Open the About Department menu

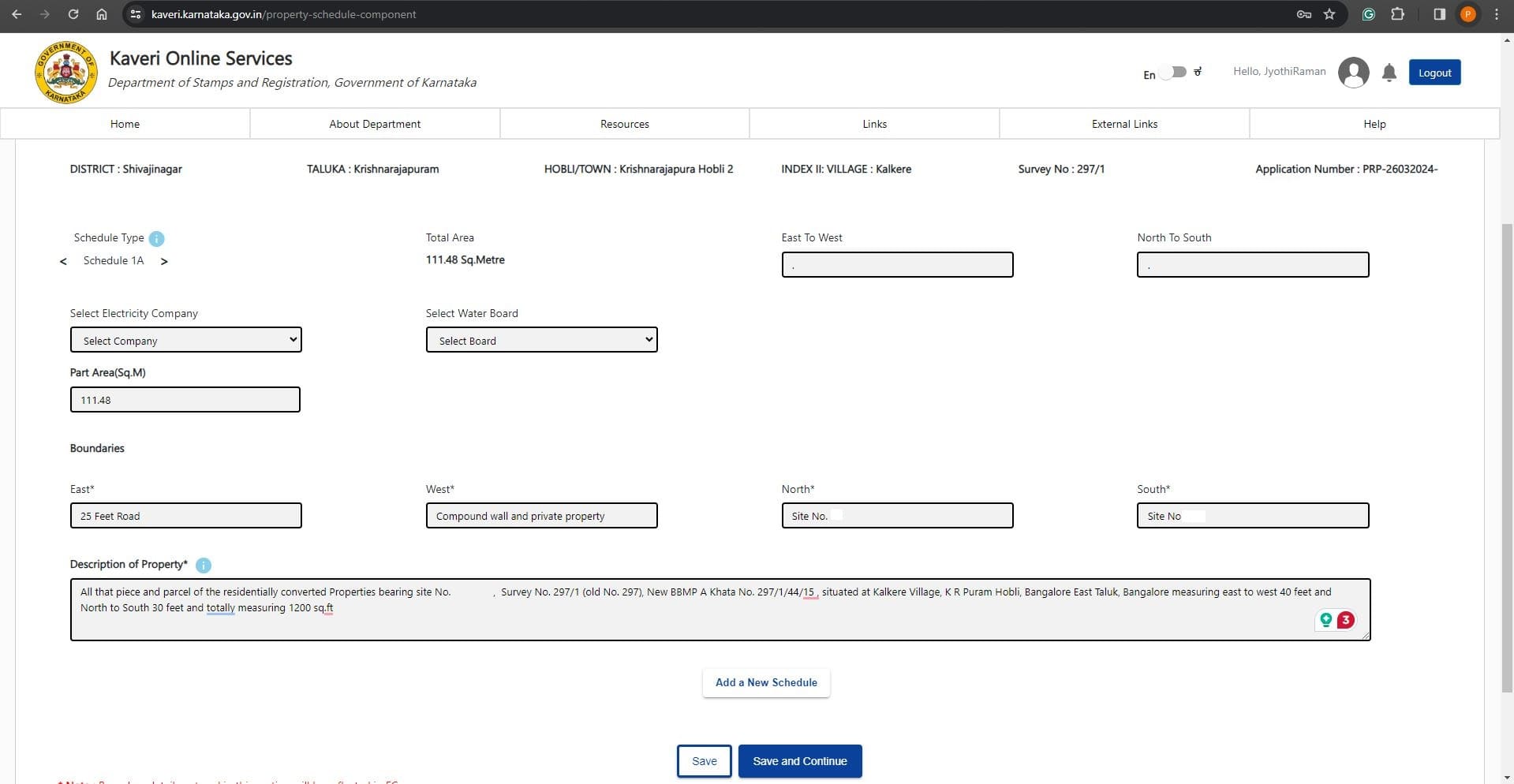pyautogui.click(x=375, y=124)
